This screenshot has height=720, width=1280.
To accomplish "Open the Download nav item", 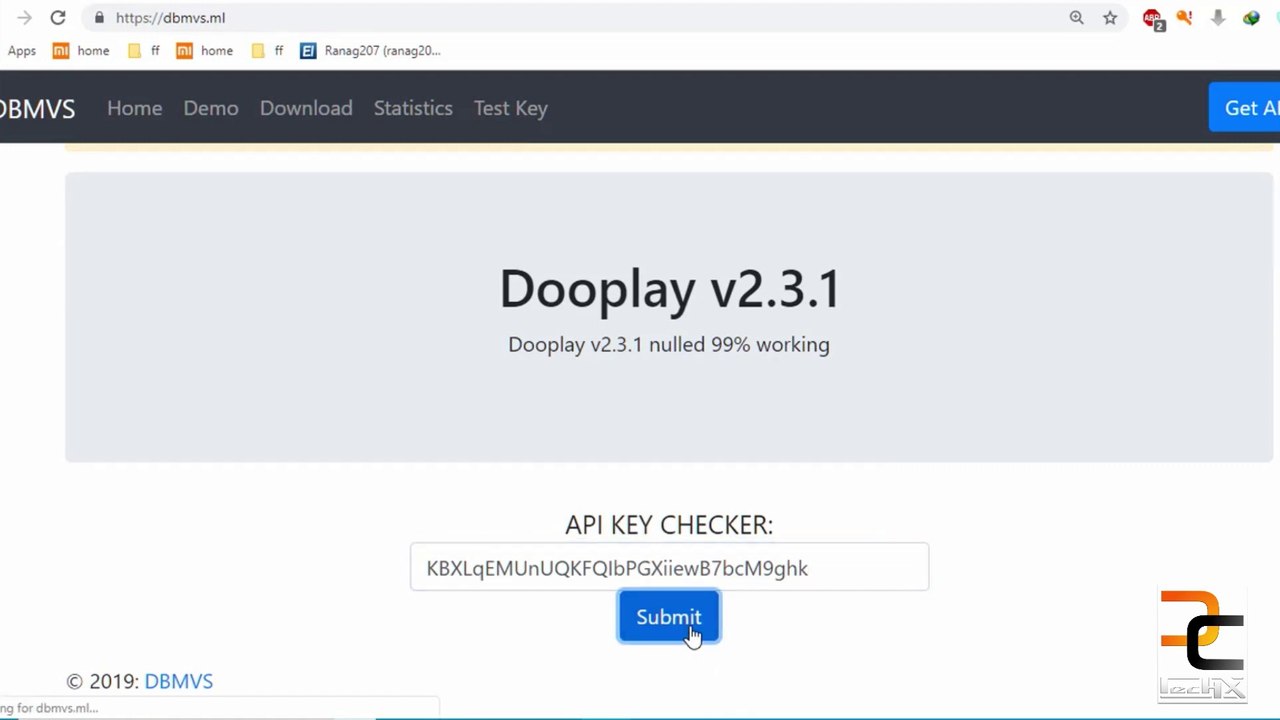I will [306, 108].
